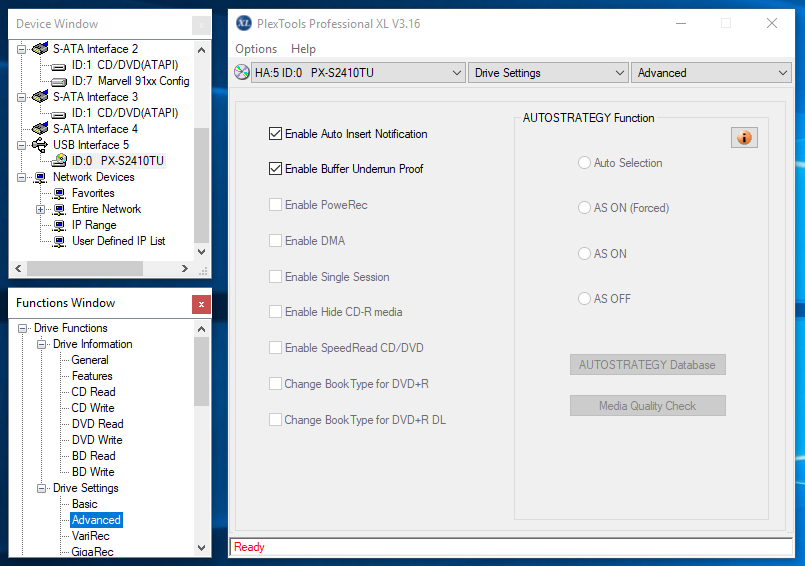Image resolution: width=805 pixels, height=566 pixels.
Task: Click the User Defined IP List icon
Action: [x=60, y=241]
